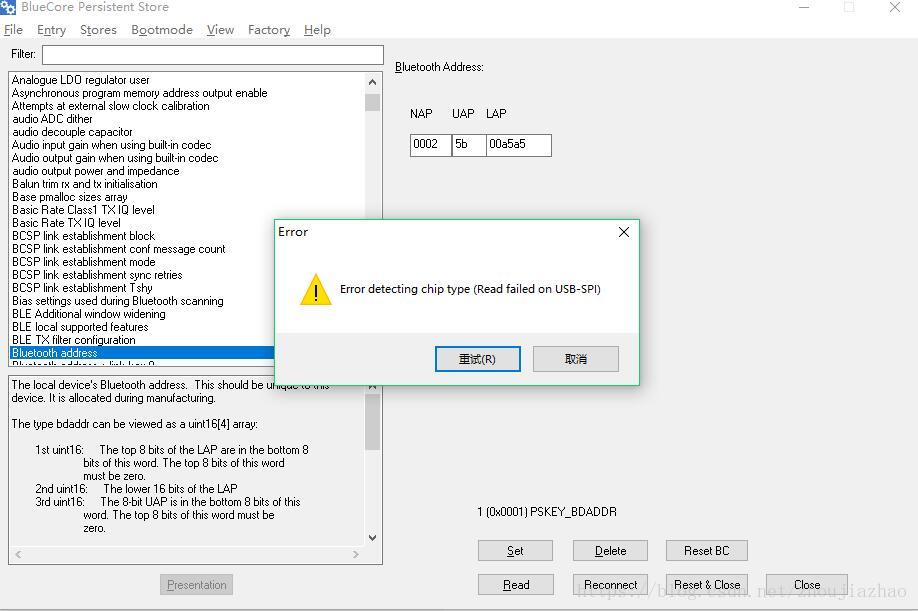Click the Read button
This screenshot has height=611, width=918.
515,585
